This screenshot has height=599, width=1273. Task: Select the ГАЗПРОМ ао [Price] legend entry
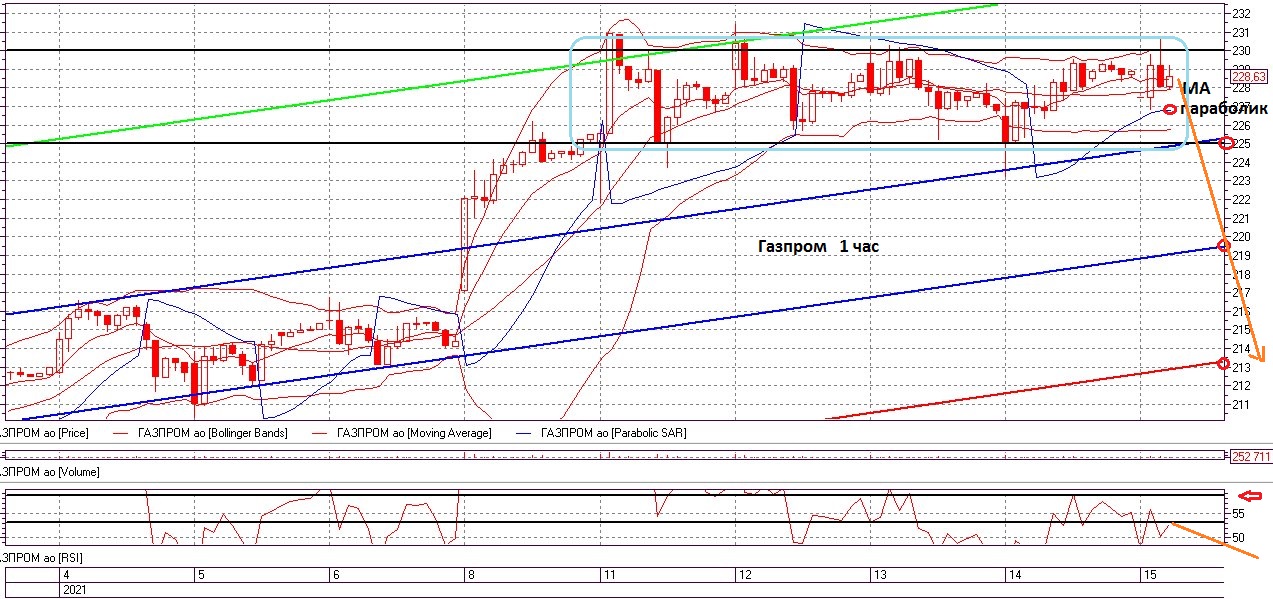(45, 433)
